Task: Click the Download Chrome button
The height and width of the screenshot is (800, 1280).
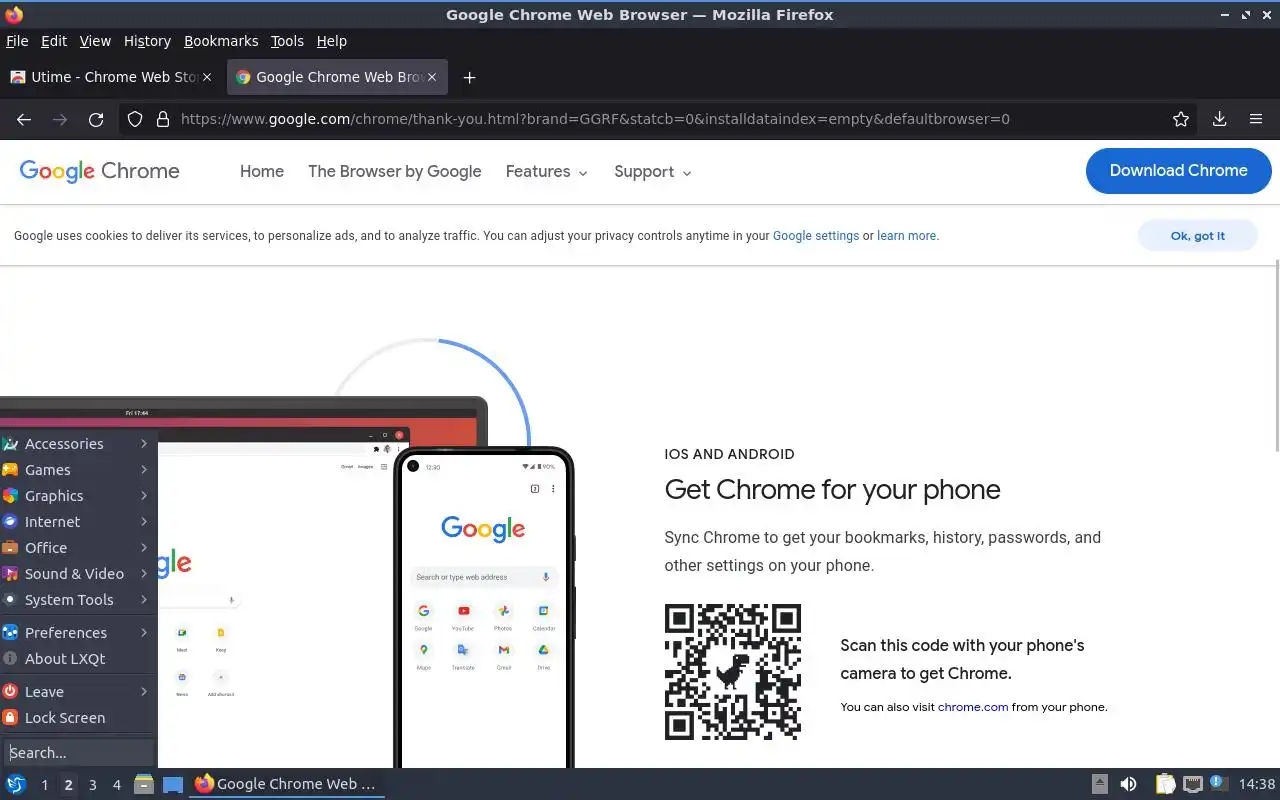Action: coord(1178,171)
